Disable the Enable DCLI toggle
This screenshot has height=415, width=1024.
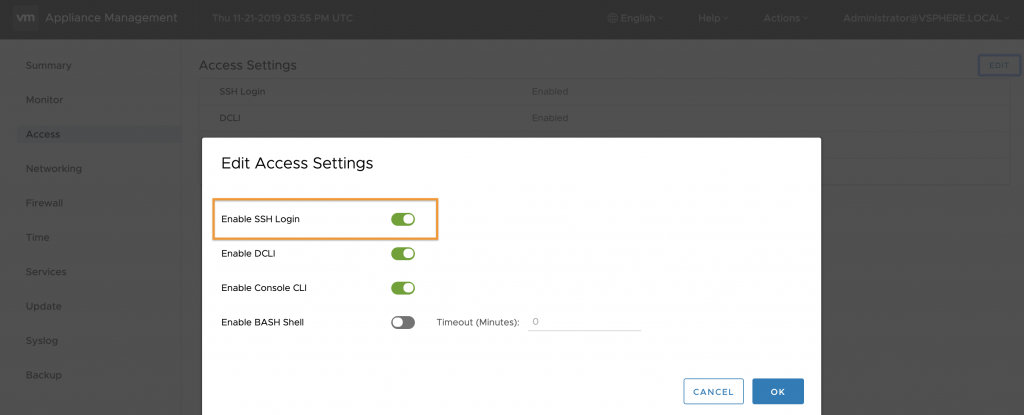tap(403, 254)
